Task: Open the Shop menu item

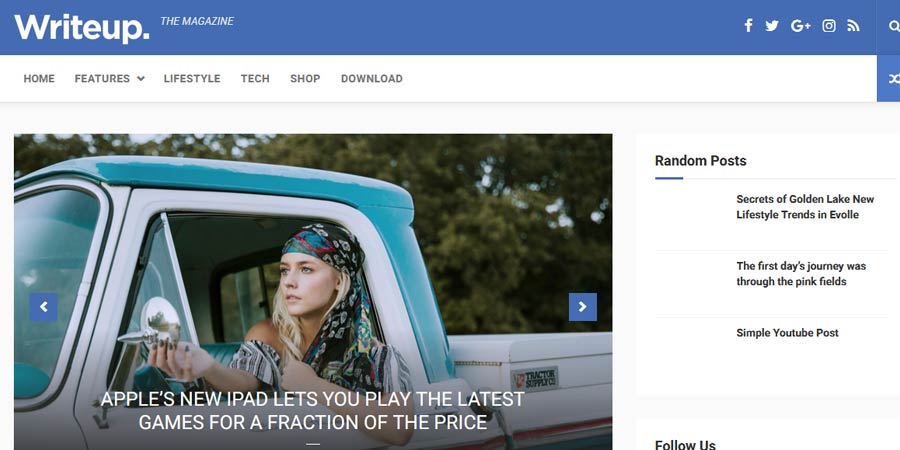Action: pos(305,79)
